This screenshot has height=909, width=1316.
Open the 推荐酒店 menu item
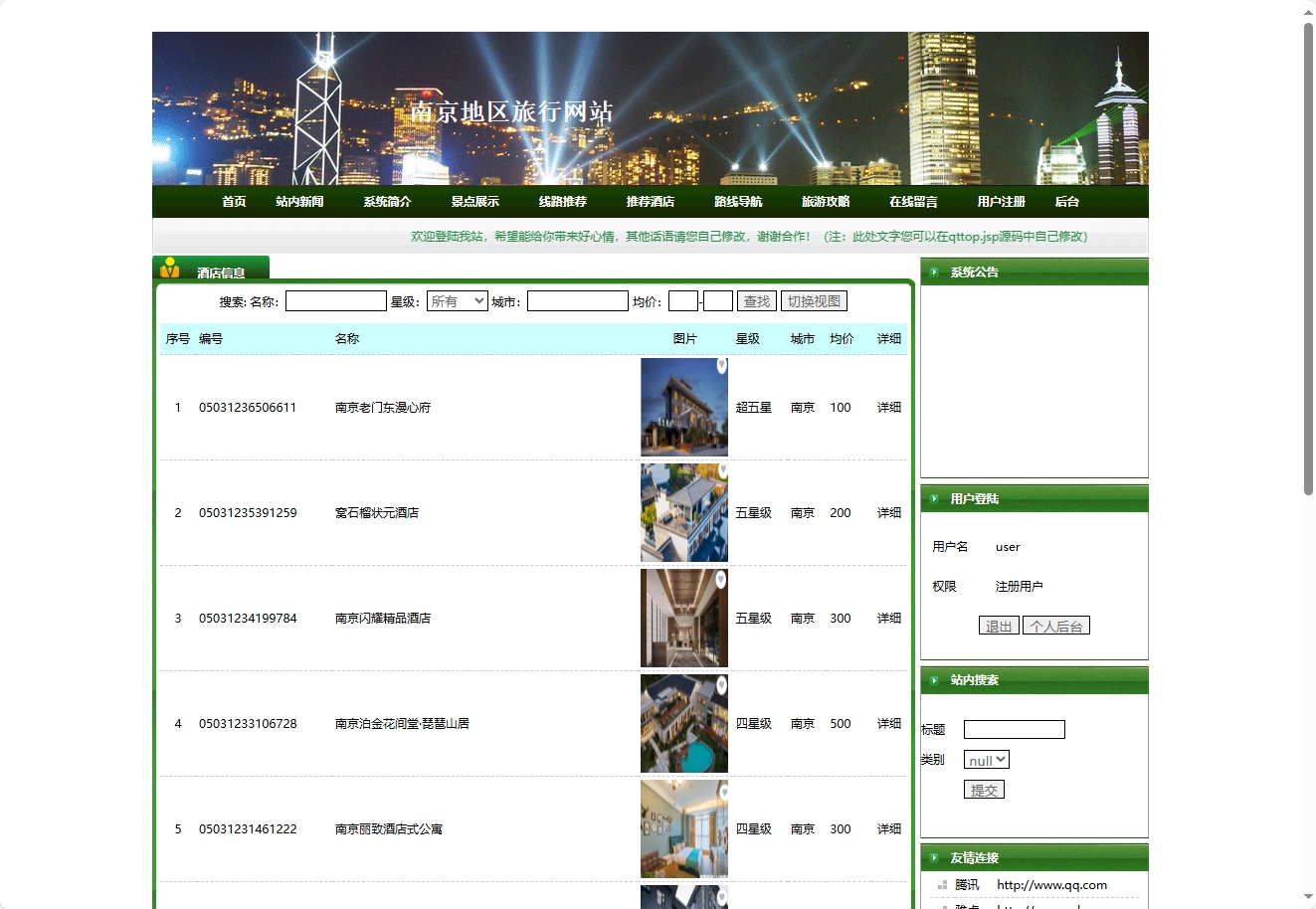[x=650, y=202]
